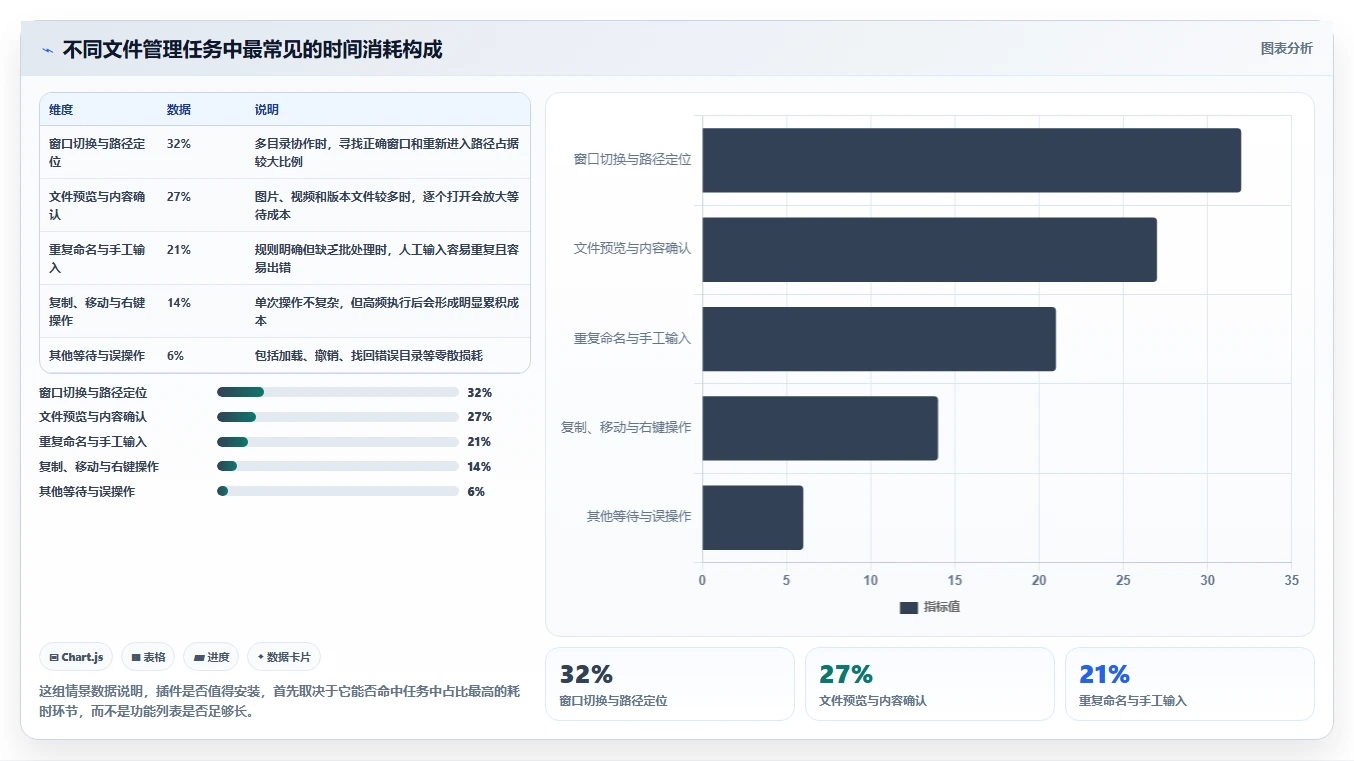Click the 图表分析 label in the header
Image resolution: width=1354 pixels, height=761 pixels.
[1286, 48]
